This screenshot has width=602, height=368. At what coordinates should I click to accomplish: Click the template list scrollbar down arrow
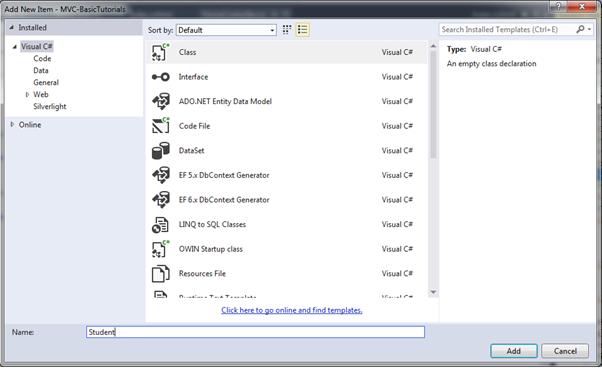[x=433, y=292]
